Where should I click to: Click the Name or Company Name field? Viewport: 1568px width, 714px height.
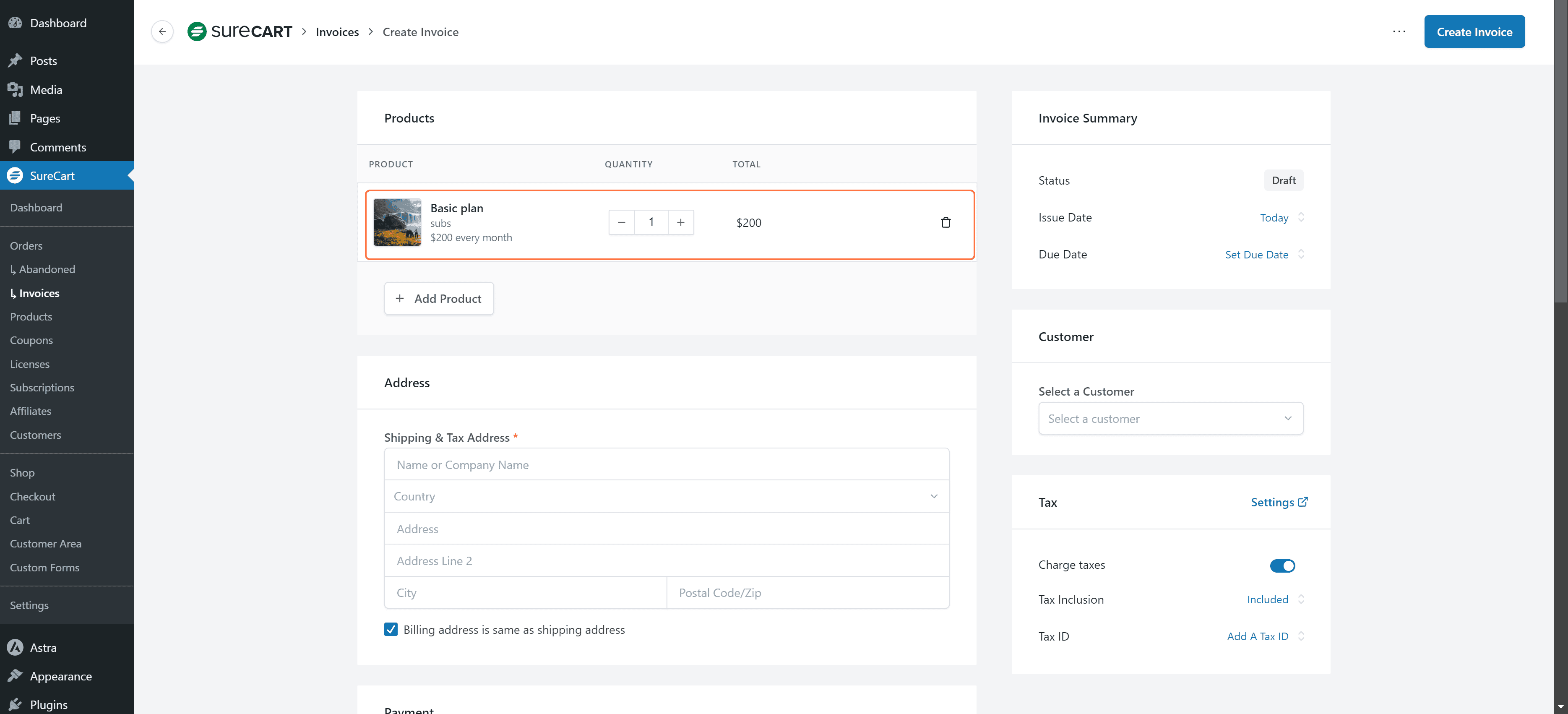pos(666,464)
